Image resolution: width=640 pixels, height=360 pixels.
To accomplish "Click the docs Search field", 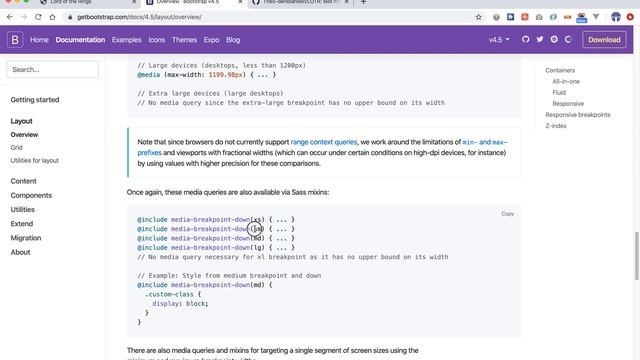I will [x=52, y=69].
